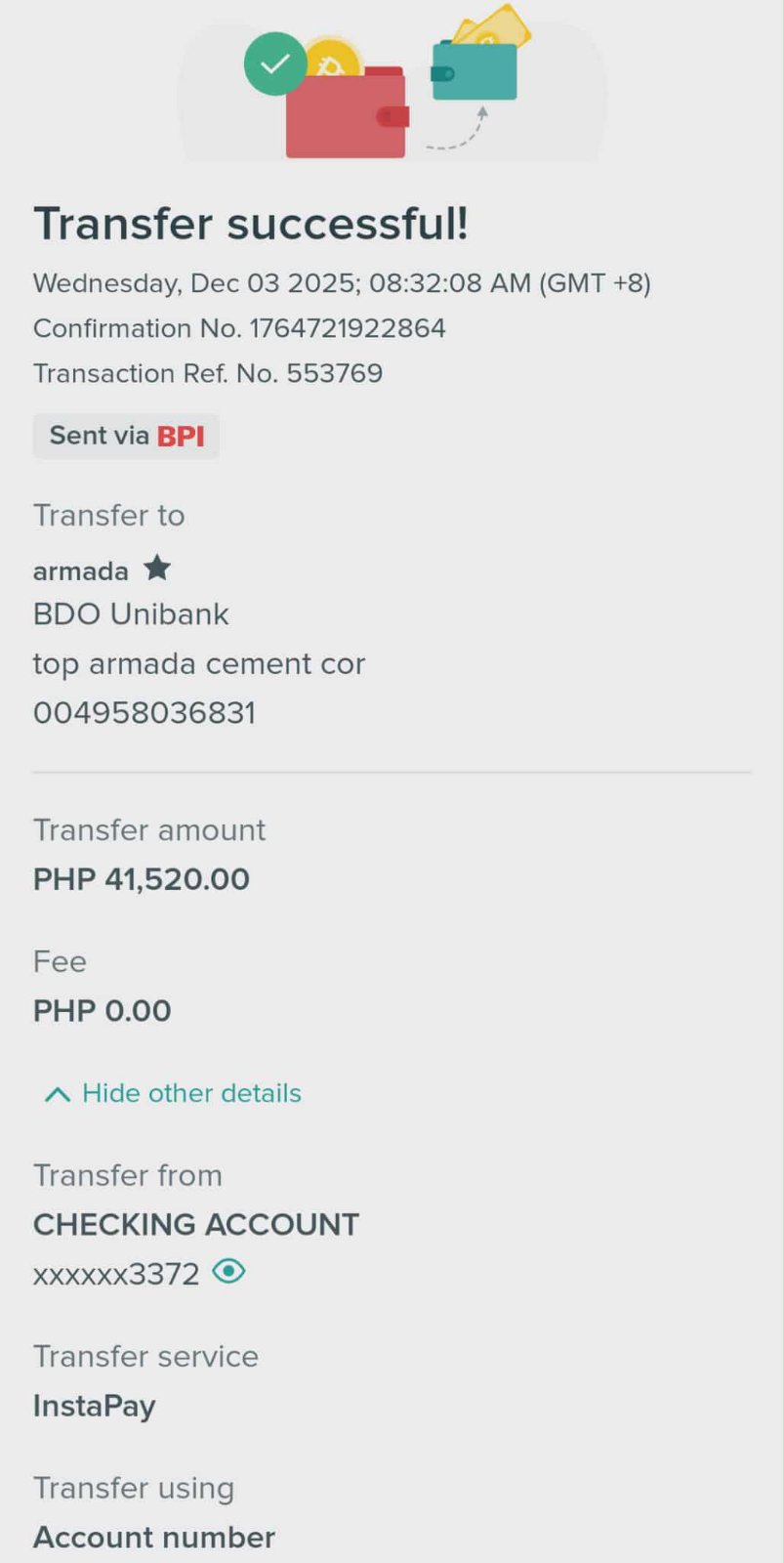
Task: Tap the favorite star beside armada
Action: [x=157, y=568]
